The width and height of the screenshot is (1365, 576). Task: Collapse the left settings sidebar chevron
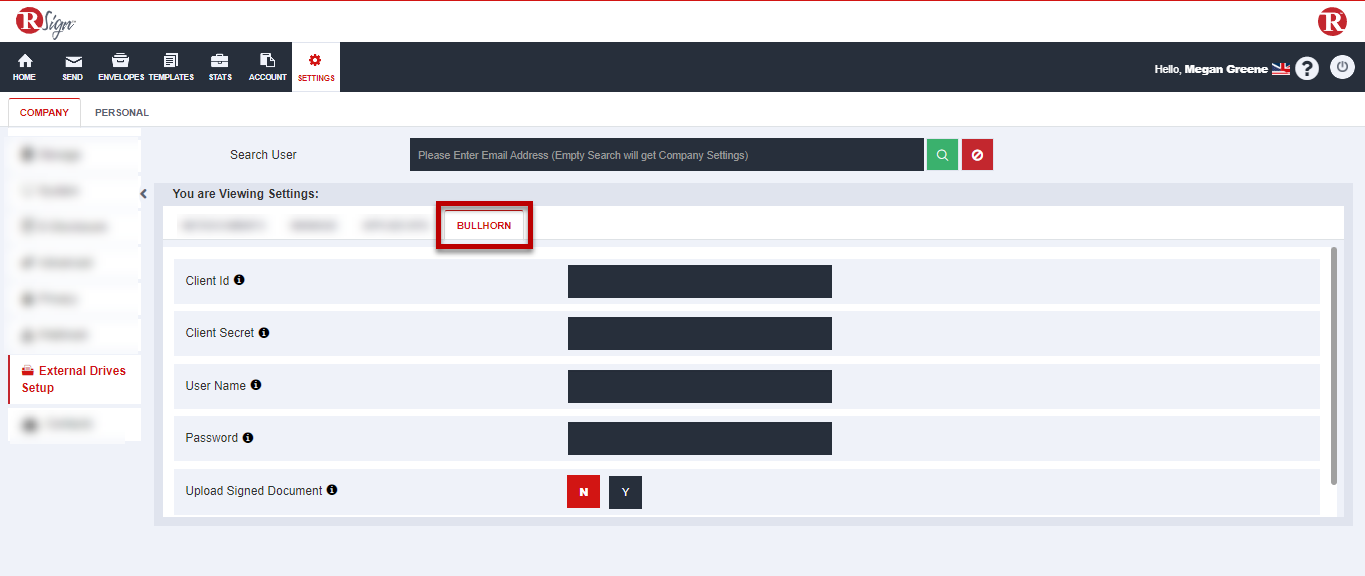[143, 193]
